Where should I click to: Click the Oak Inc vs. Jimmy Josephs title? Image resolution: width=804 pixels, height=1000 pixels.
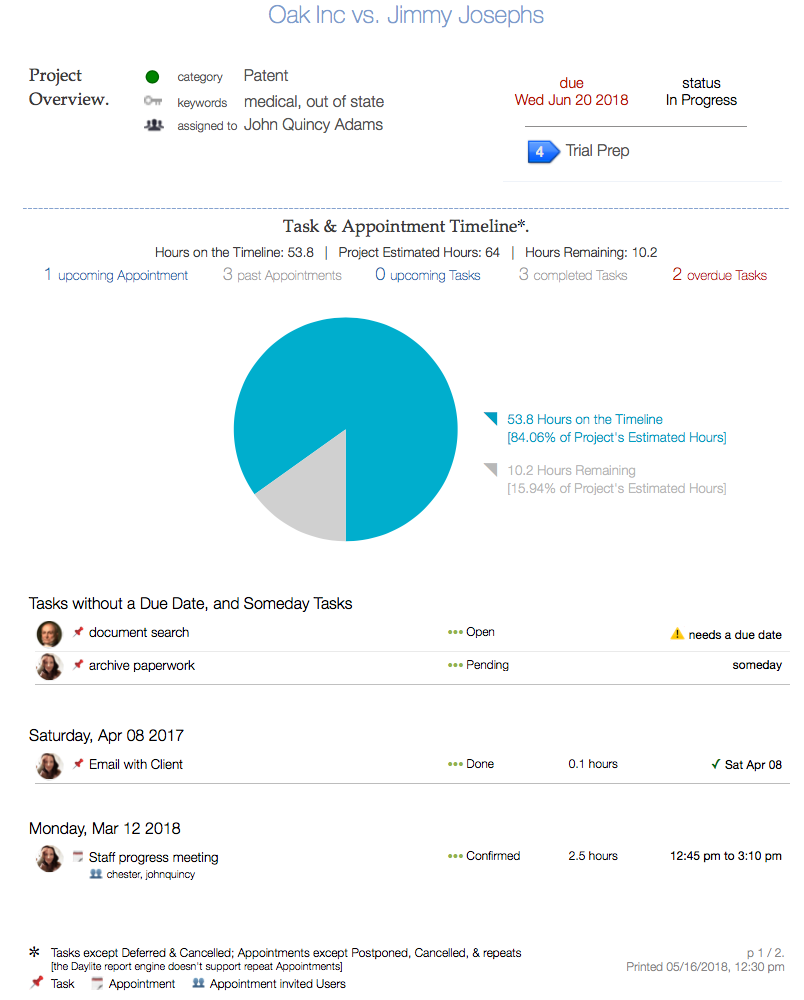coord(406,15)
